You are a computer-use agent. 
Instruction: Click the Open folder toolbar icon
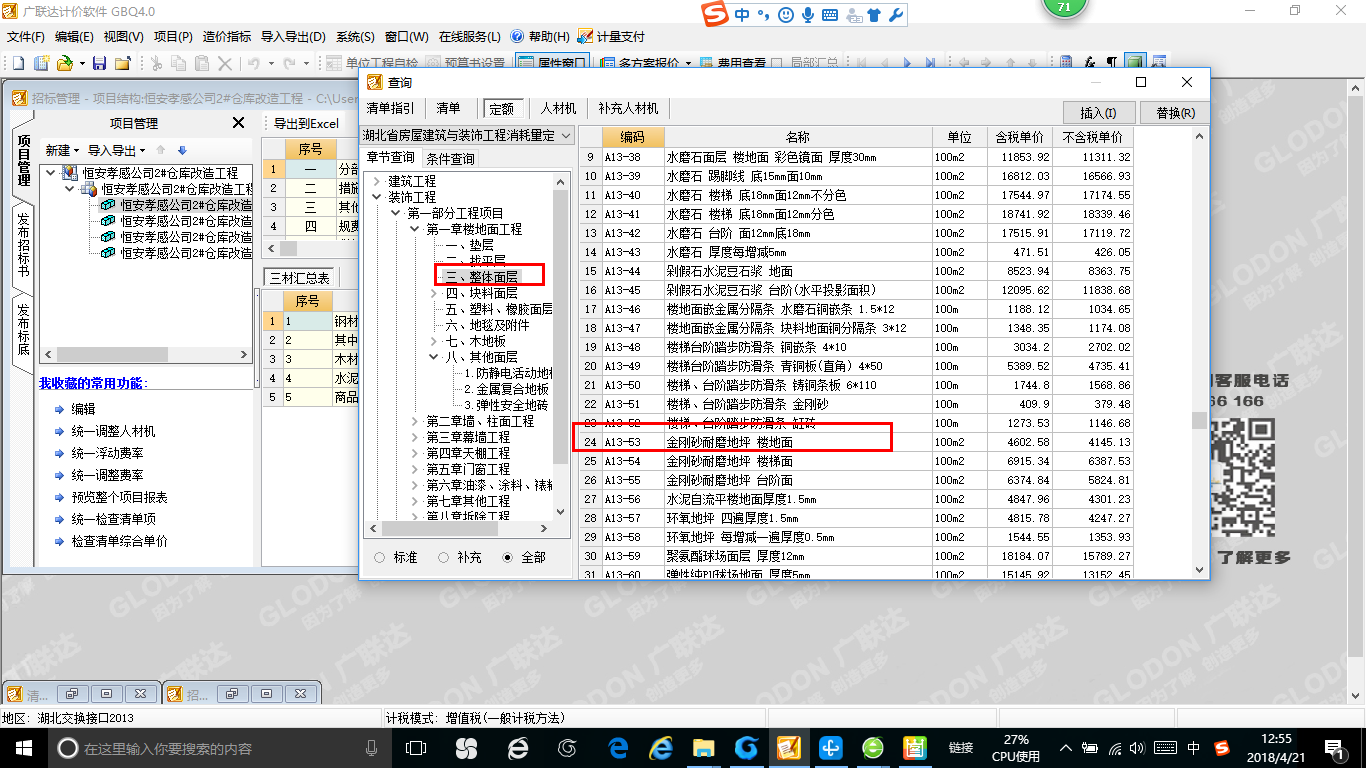tap(64, 63)
